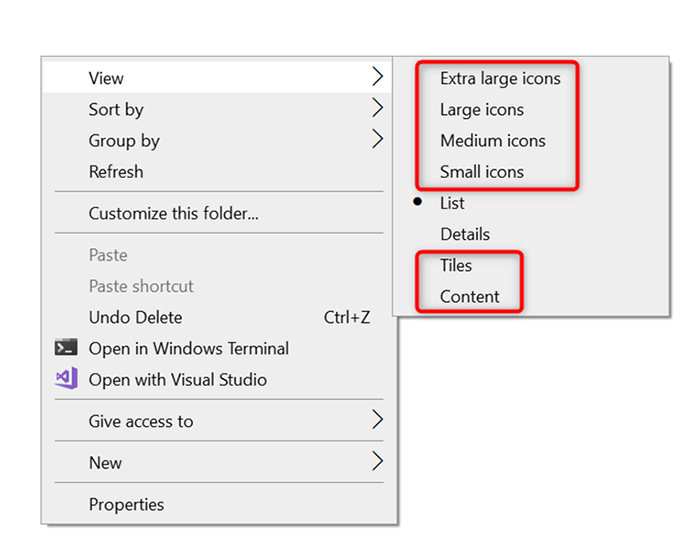
Task: Select Medium icons view
Action: (x=493, y=140)
